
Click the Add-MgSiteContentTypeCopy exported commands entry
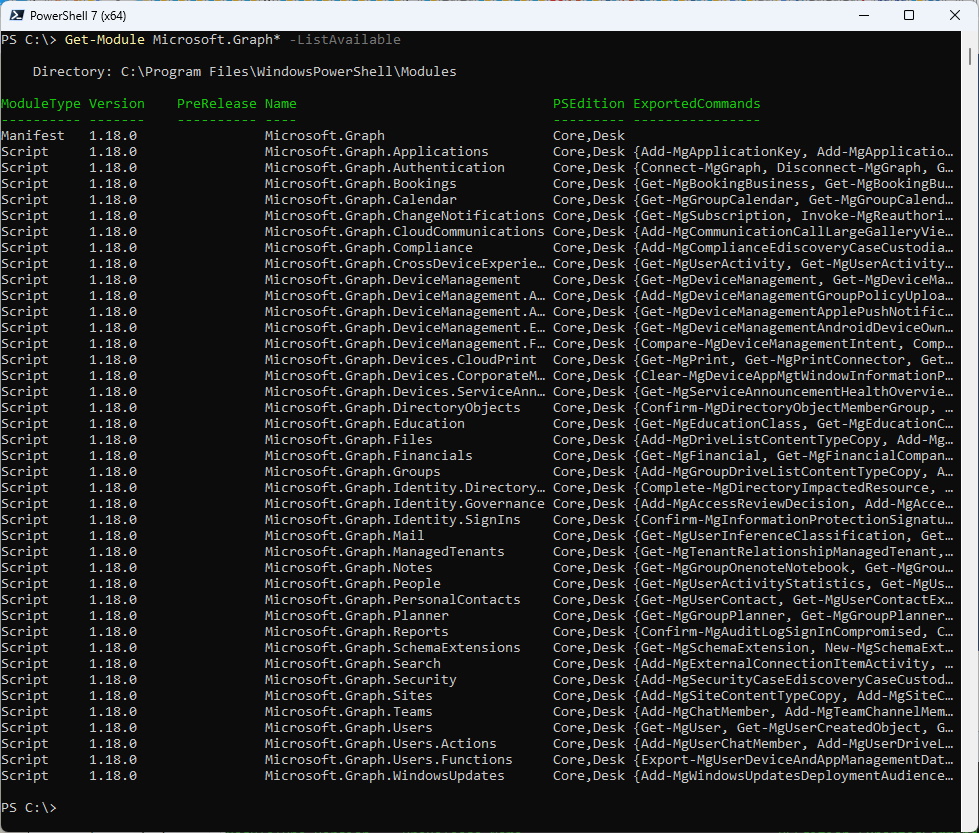[794, 696]
